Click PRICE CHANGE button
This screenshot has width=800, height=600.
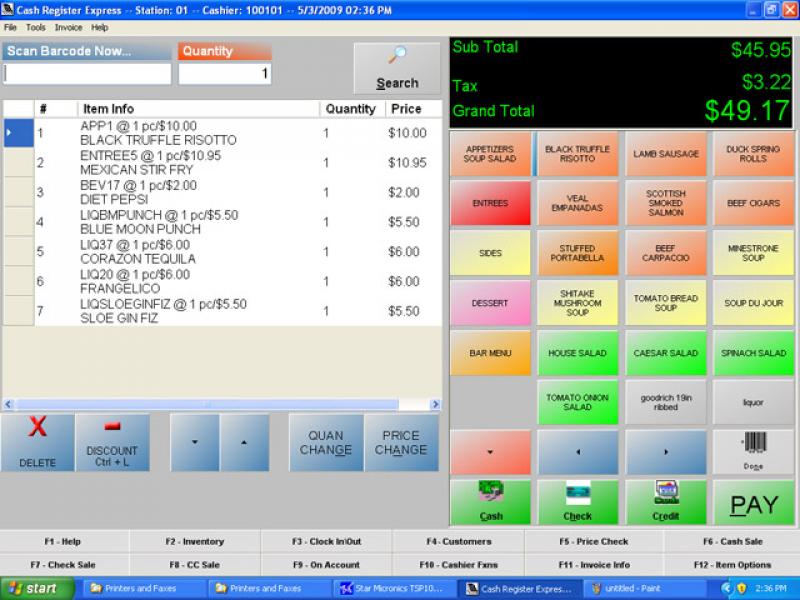tap(401, 442)
